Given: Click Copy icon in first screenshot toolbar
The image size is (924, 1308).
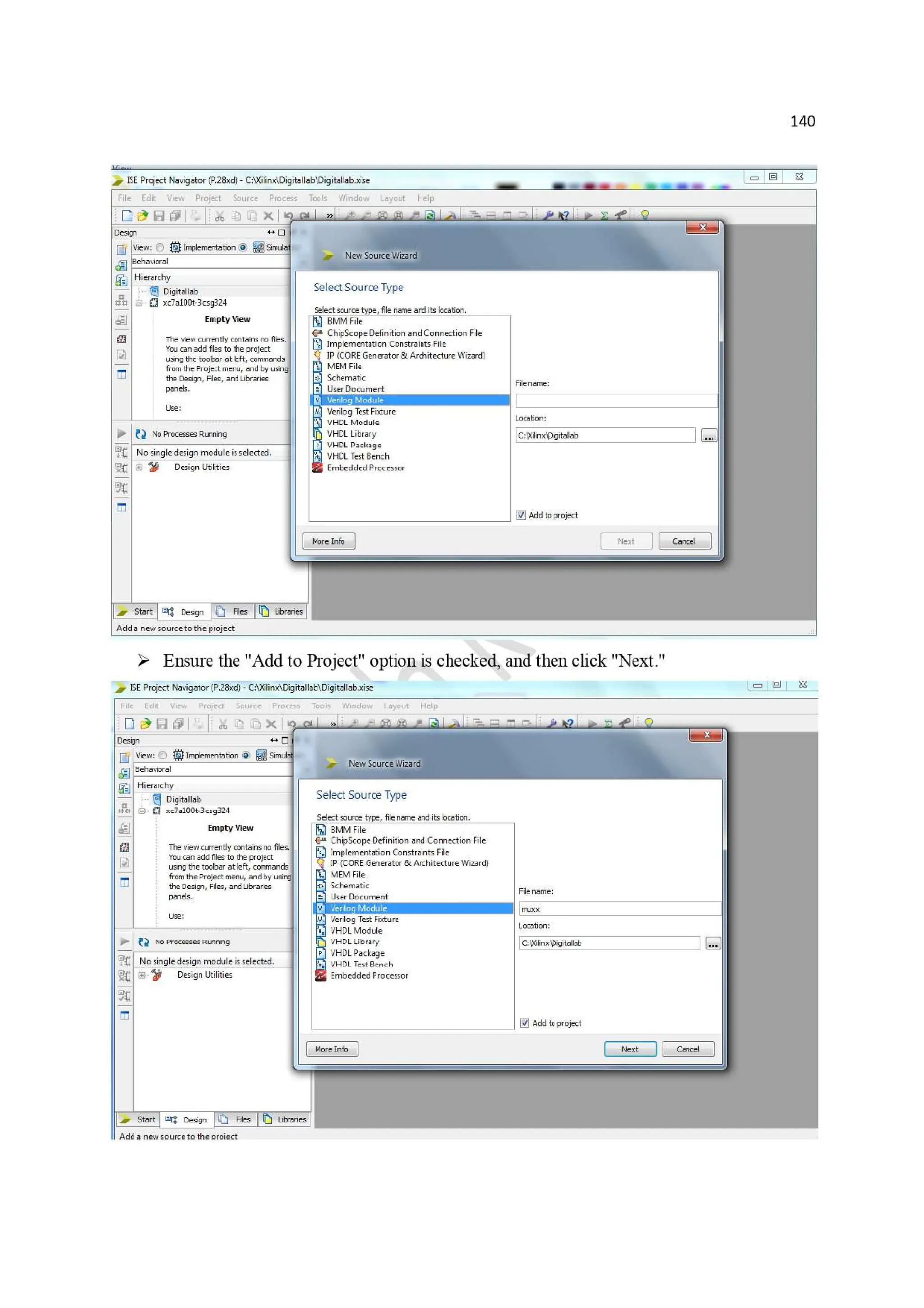Looking at the screenshot, I should click(x=236, y=215).
